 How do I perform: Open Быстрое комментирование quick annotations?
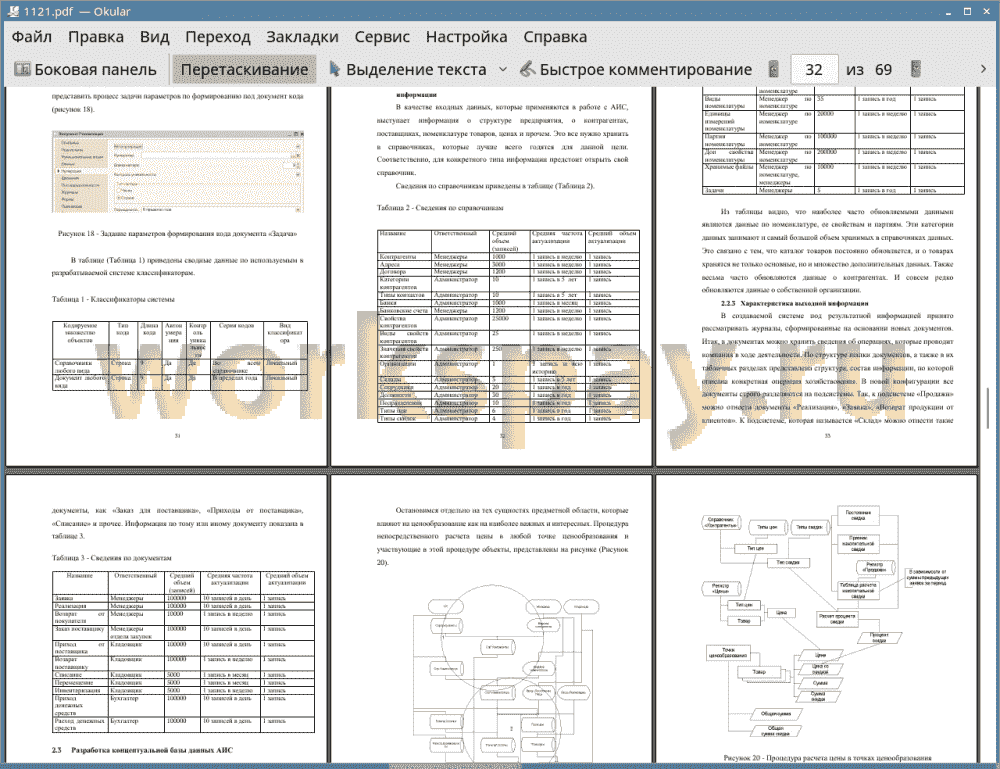(636, 70)
